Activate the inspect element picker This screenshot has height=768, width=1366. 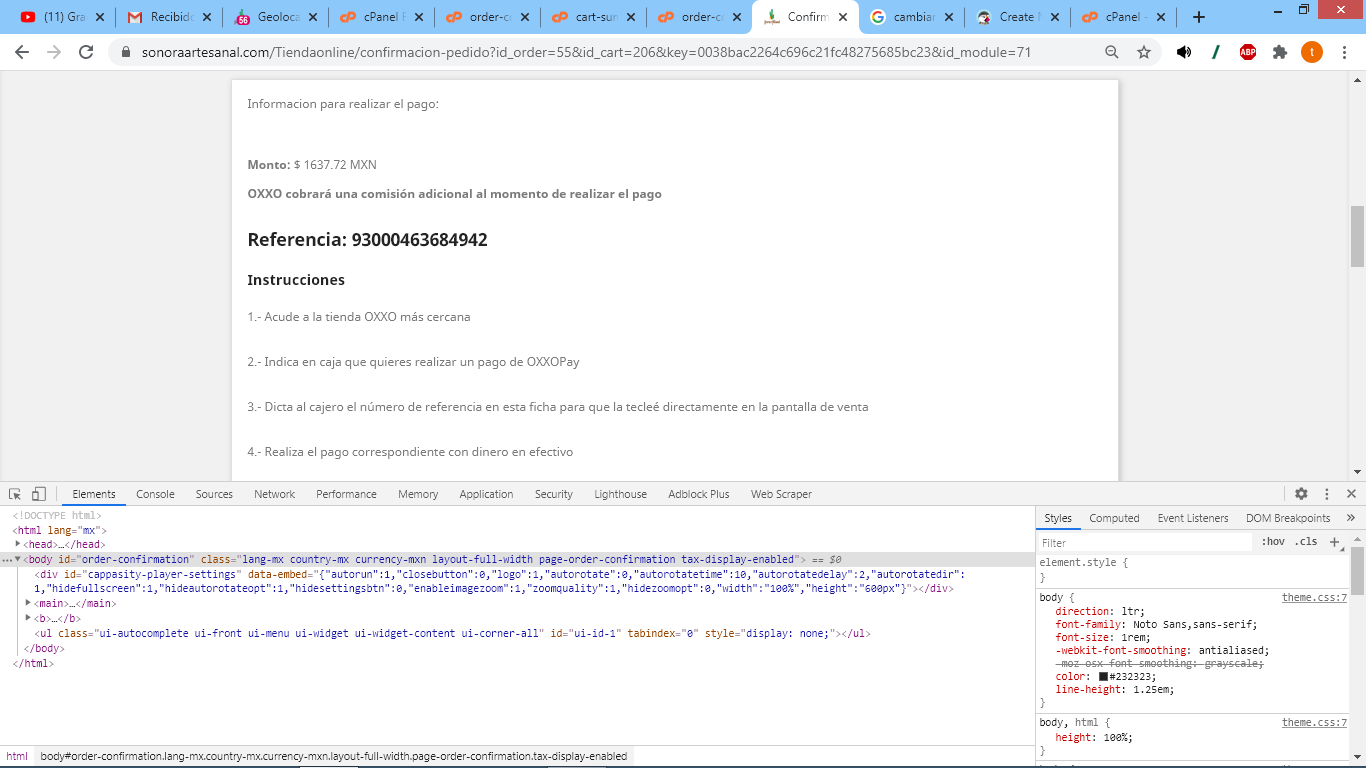[x=15, y=494]
